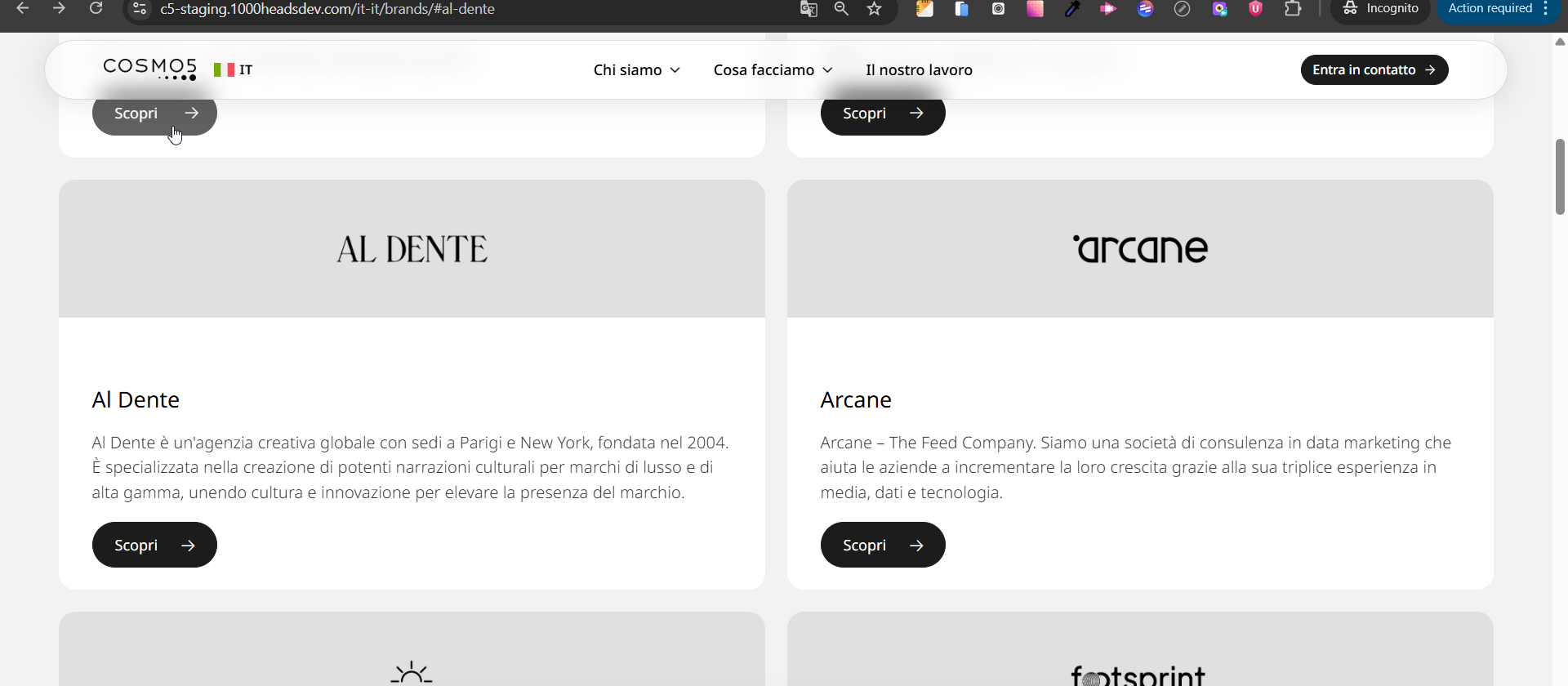Go forward in browser history
The image size is (1568, 686).
tap(59, 8)
